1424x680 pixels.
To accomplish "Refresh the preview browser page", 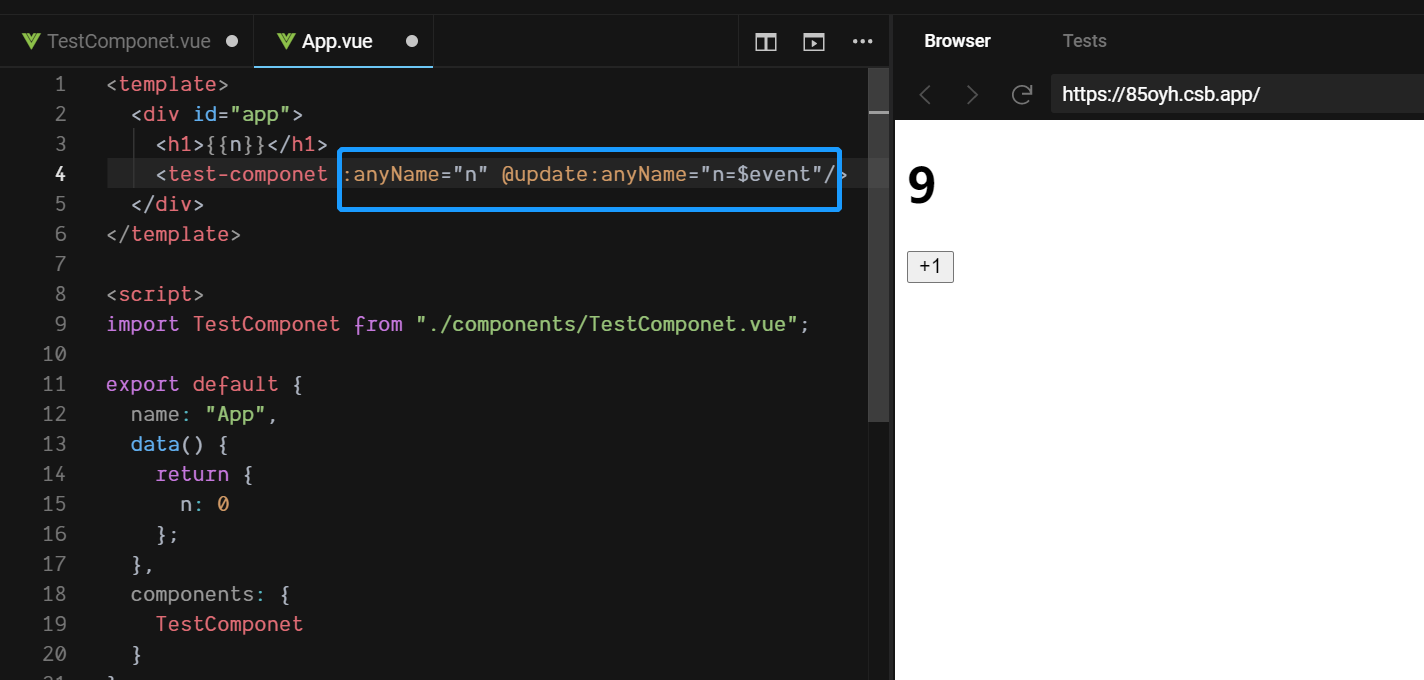I will coord(1021,95).
